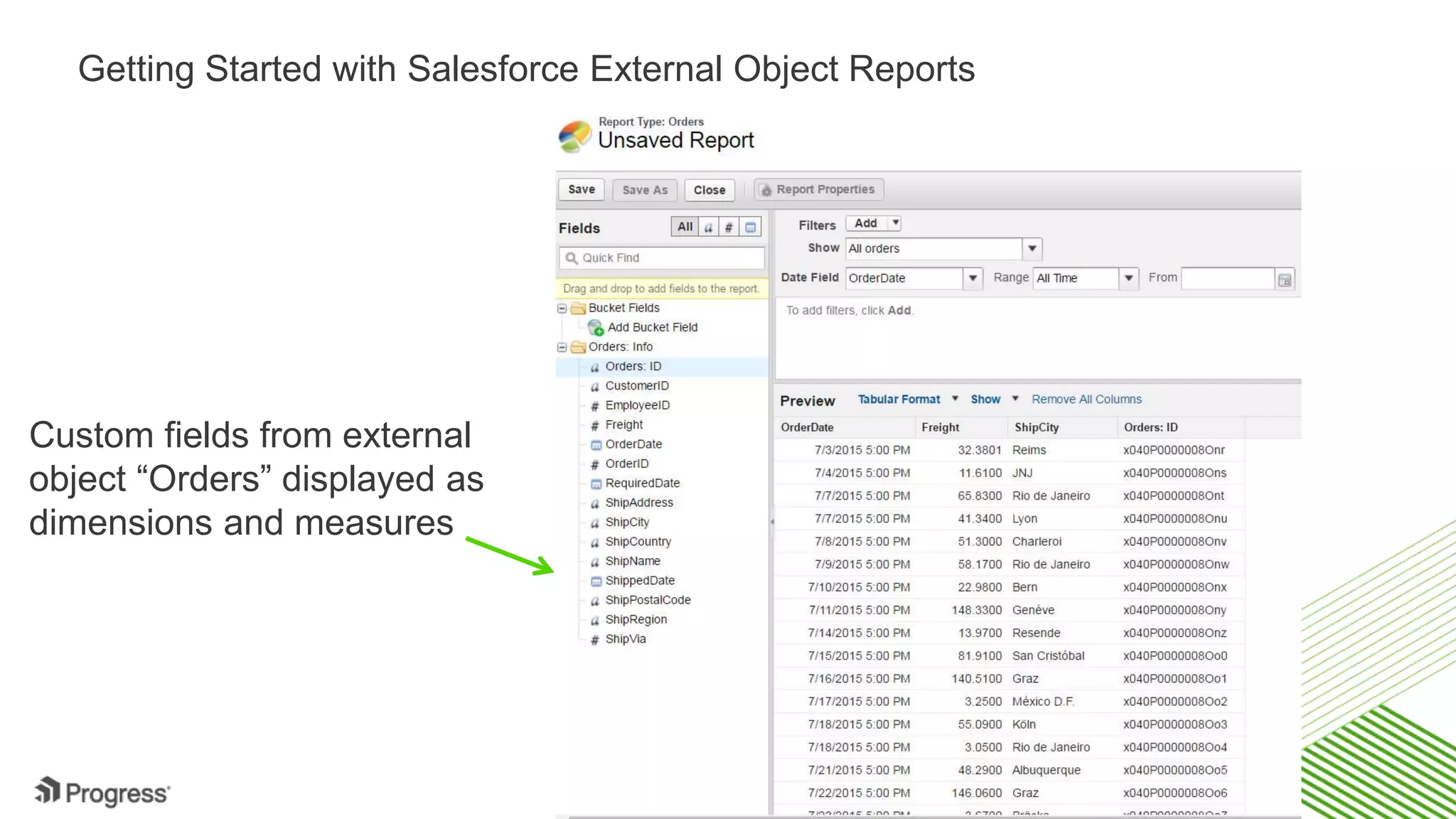Select the ShipVia field
Viewport: 1456px width, 819px height.
click(625, 639)
